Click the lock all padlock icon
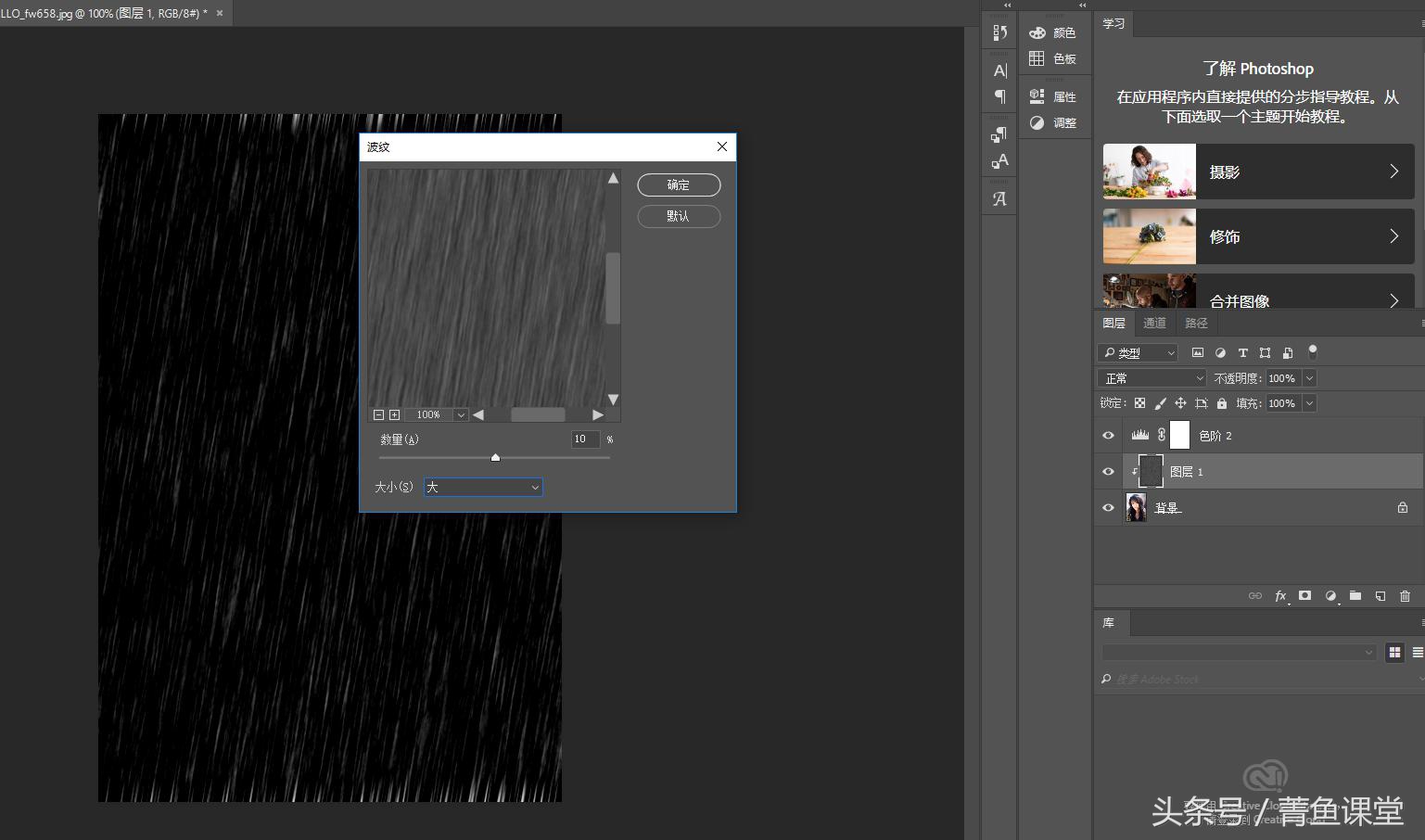This screenshot has height=840, width=1425. click(x=1222, y=403)
